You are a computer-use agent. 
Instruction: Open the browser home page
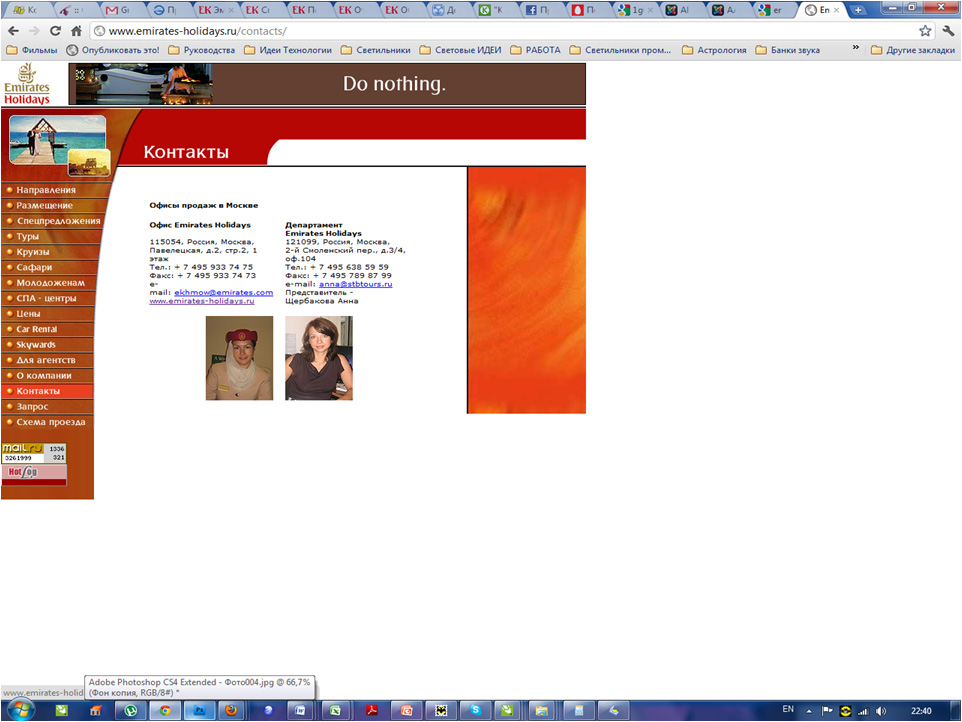coord(76,31)
